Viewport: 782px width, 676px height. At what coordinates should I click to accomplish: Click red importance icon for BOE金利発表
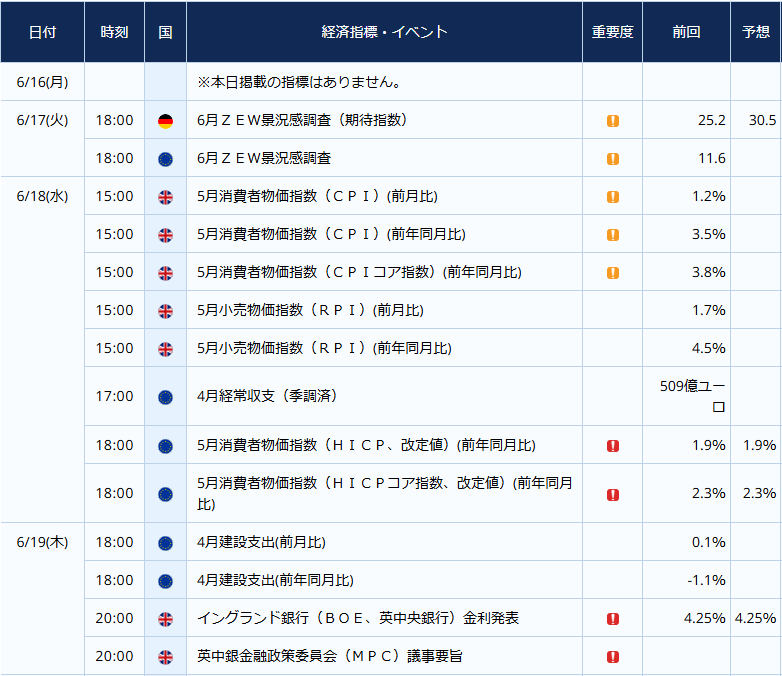[612, 619]
